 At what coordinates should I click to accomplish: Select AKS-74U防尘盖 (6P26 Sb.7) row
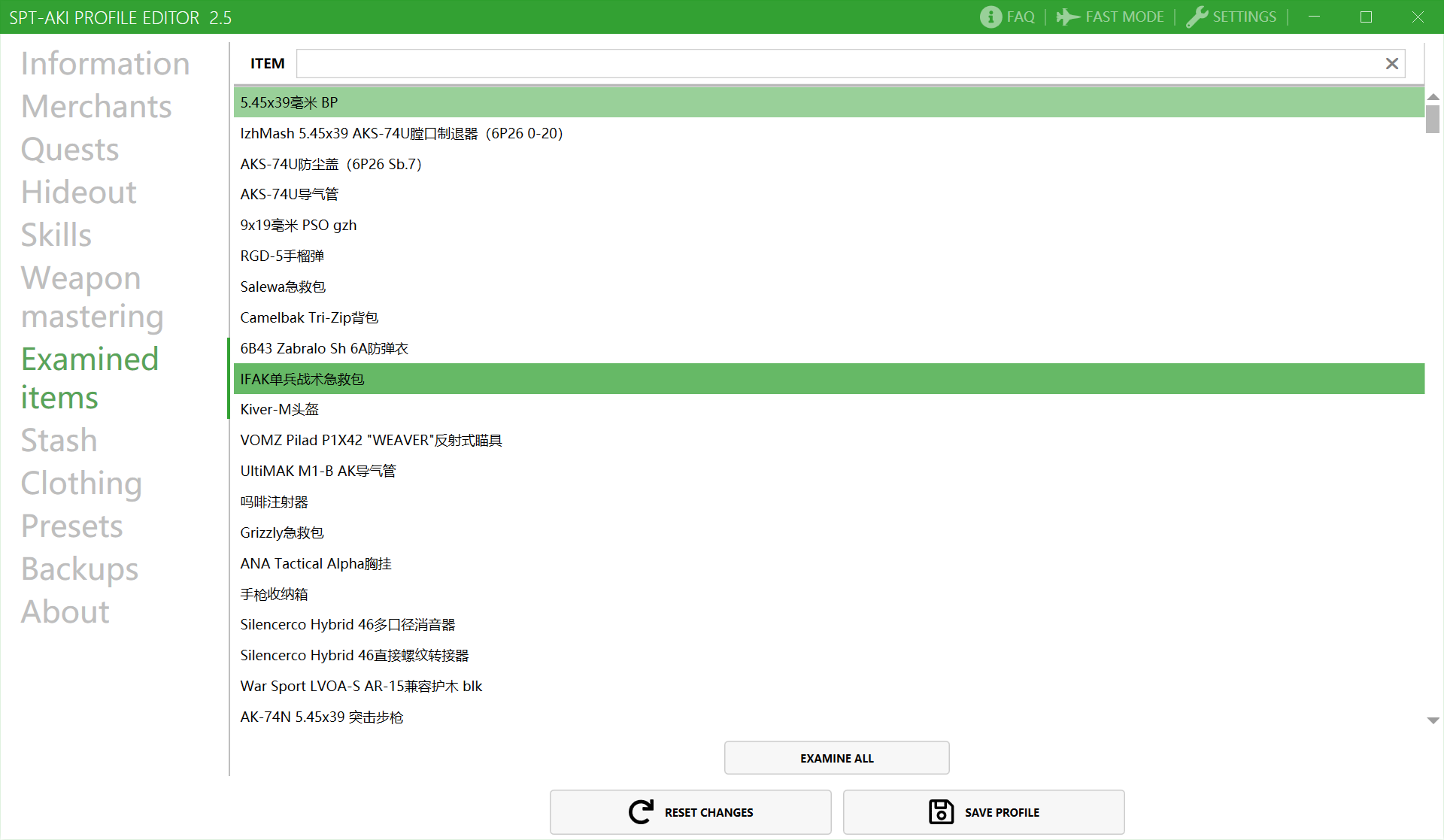pos(829,164)
